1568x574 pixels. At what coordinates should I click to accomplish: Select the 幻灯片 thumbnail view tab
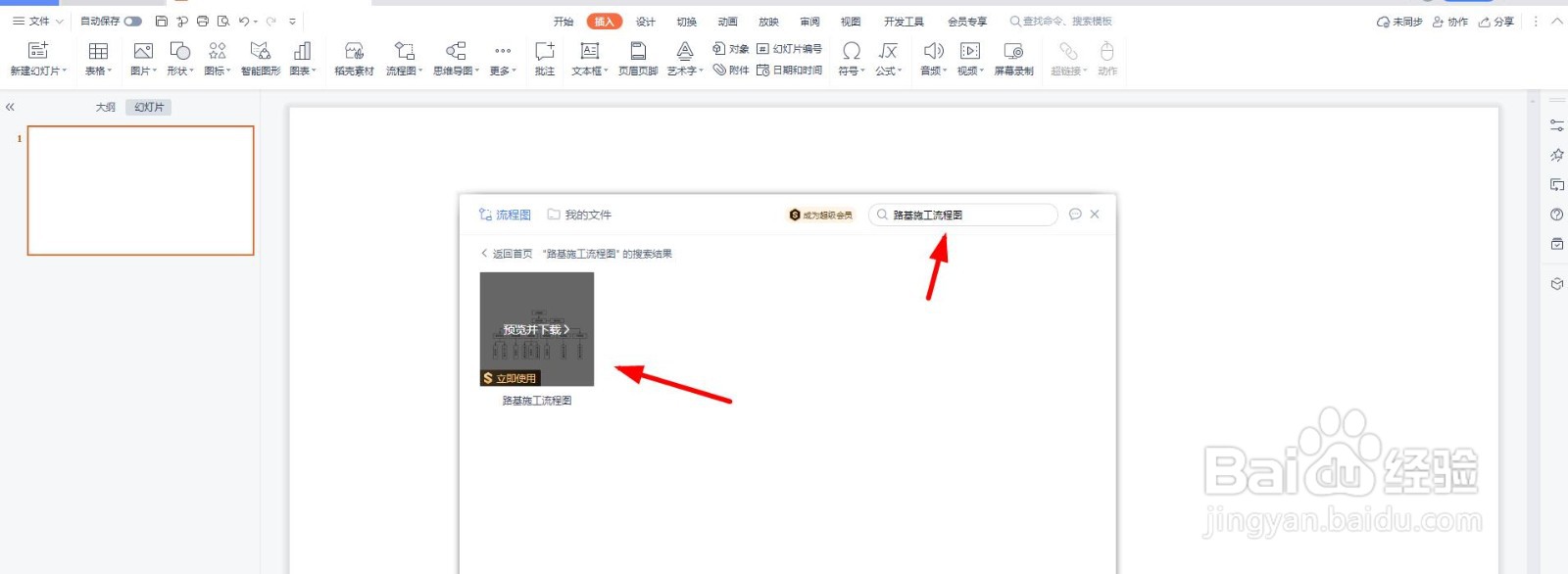(149, 108)
